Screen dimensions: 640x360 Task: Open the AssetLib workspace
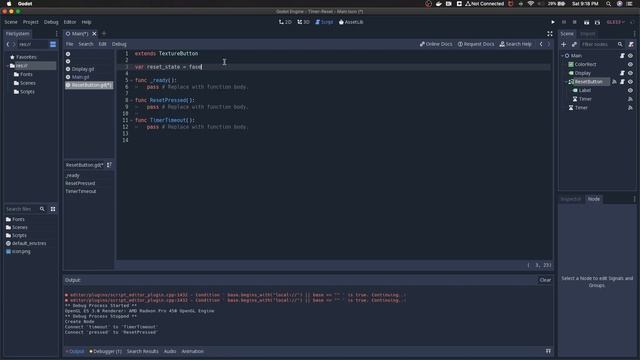point(351,22)
